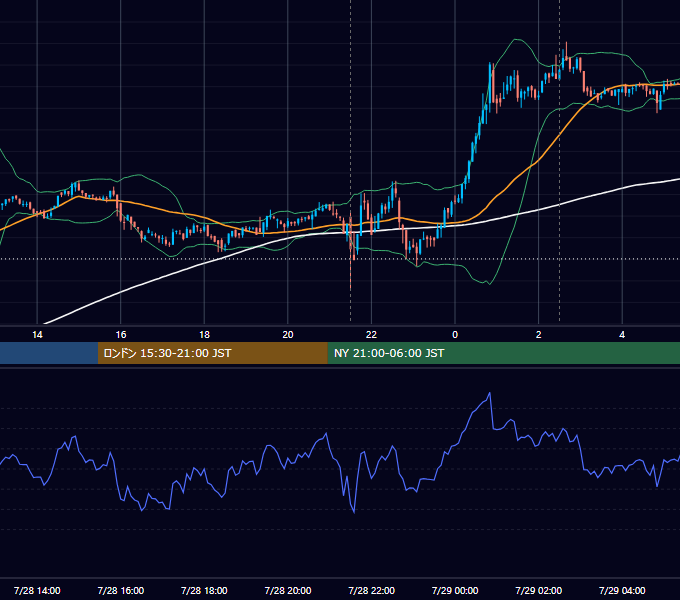This screenshot has height=600, width=680.
Task: Click the NY 21:00-06:00 JST session bar
Action: click(503, 353)
